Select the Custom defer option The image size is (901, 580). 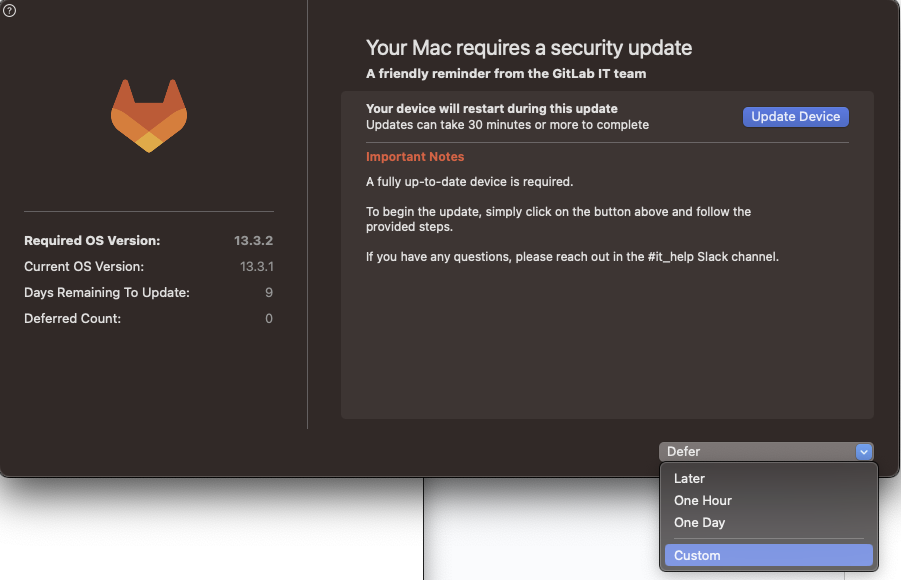[697, 556]
